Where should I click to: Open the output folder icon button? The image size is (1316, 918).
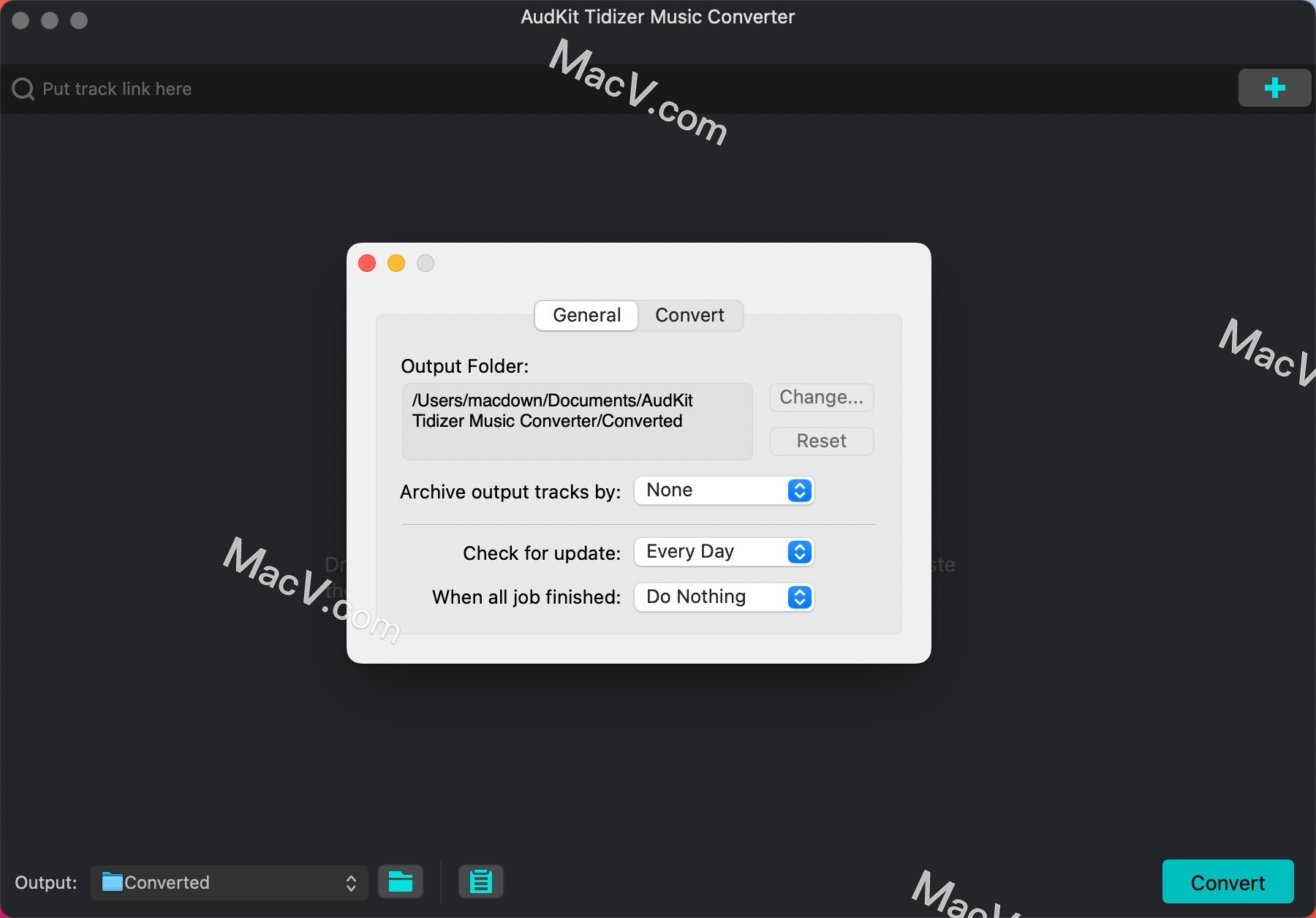(401, 882)
